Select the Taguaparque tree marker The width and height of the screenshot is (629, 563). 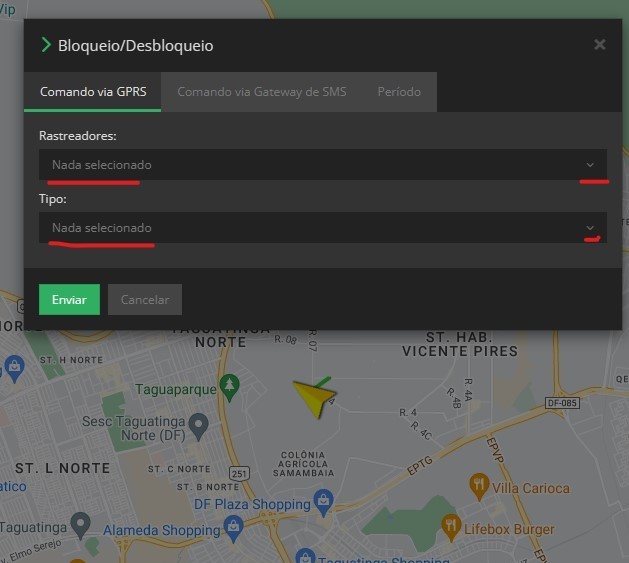(231, 384)
